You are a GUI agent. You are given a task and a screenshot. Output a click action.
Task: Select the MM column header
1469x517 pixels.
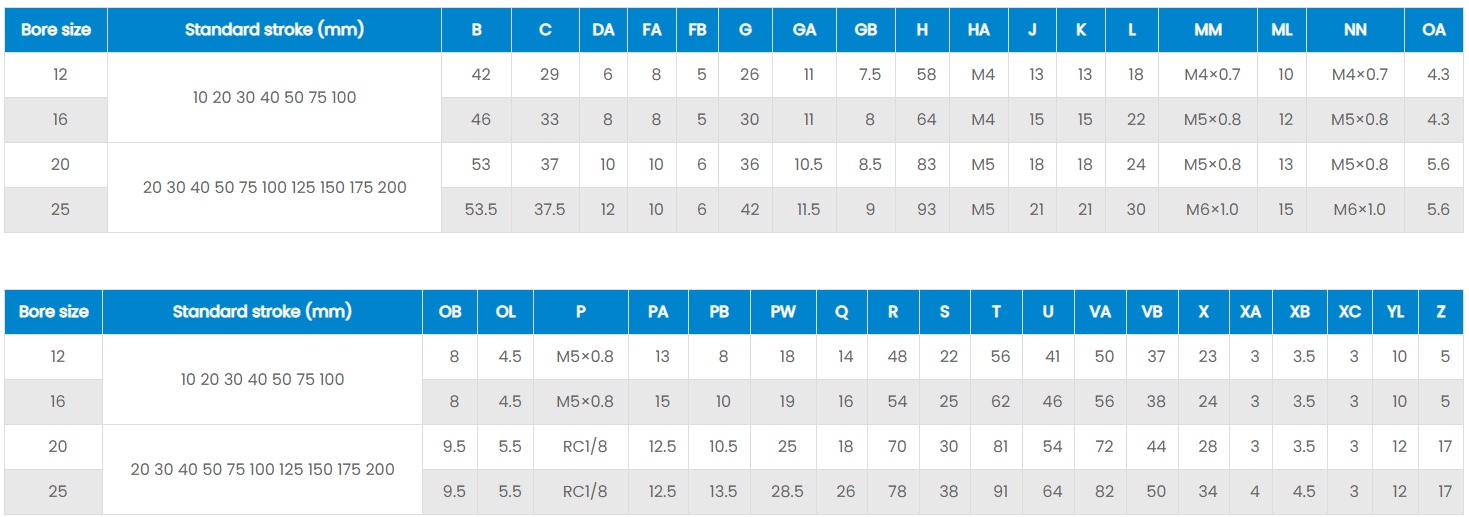tap(1208, 30)
